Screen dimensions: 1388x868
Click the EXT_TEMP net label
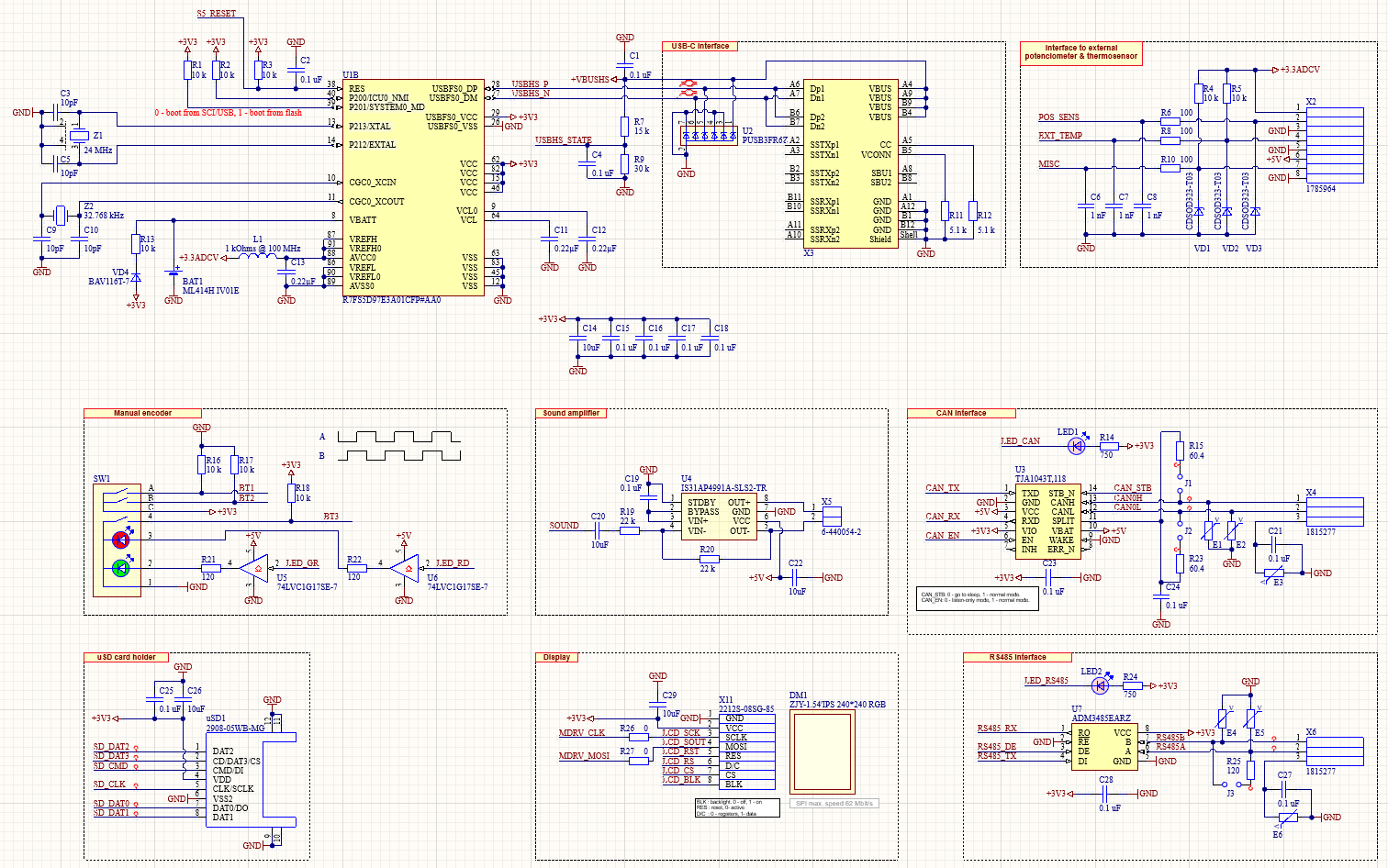pos(1060,136)
